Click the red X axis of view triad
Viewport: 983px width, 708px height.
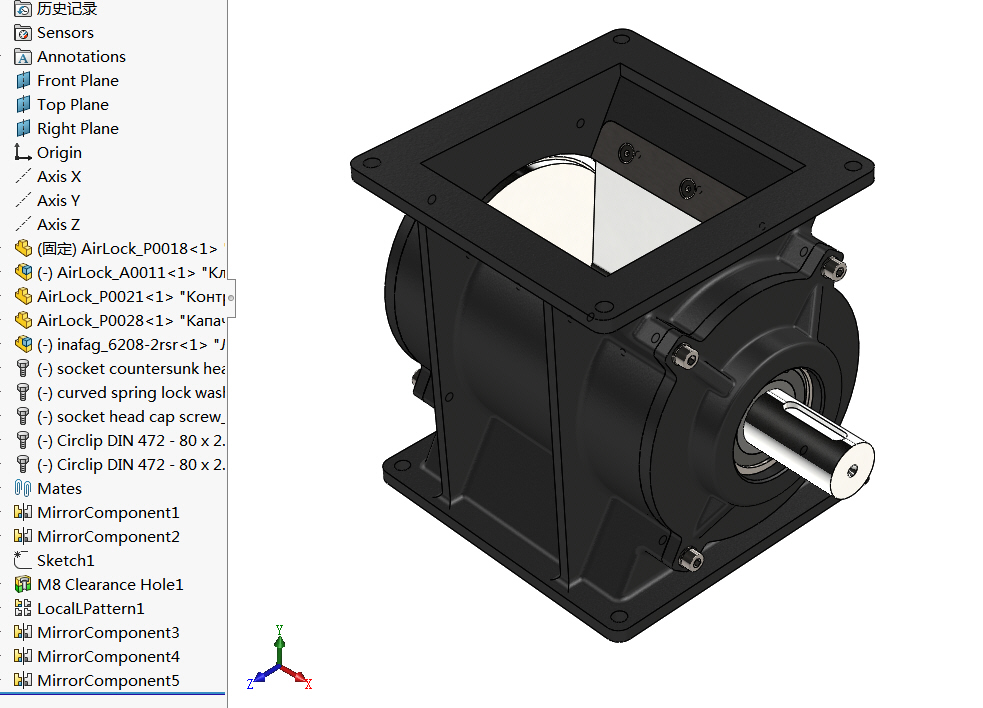298,677
